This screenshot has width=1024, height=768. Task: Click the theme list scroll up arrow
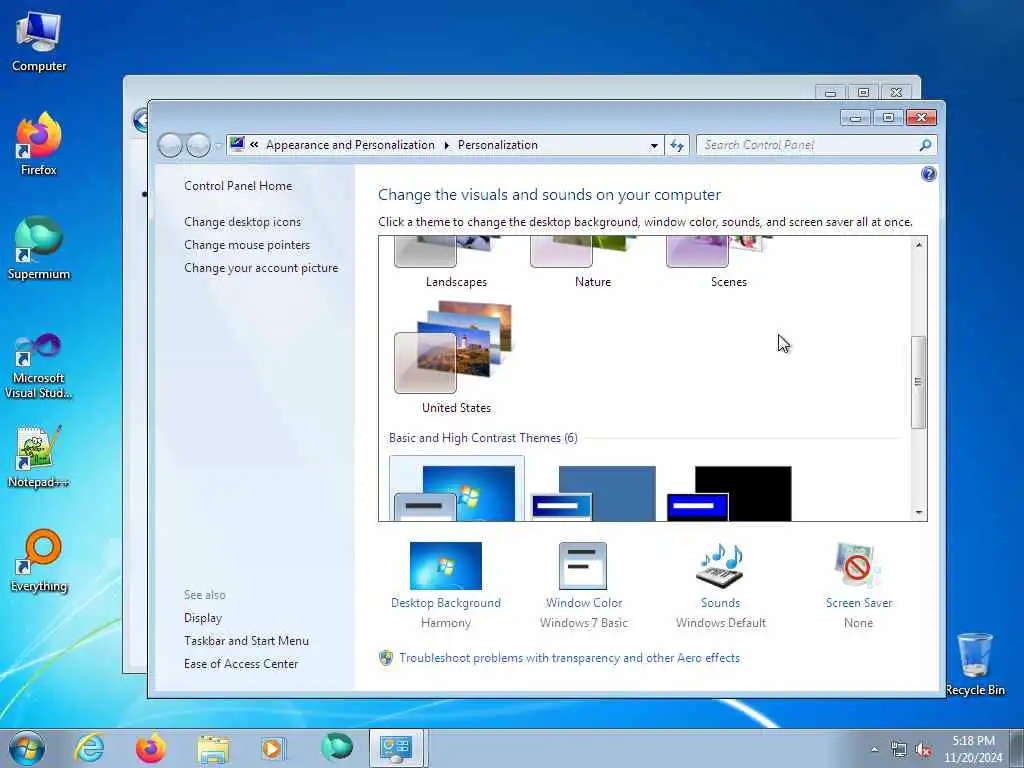click(x=918, y=245)
